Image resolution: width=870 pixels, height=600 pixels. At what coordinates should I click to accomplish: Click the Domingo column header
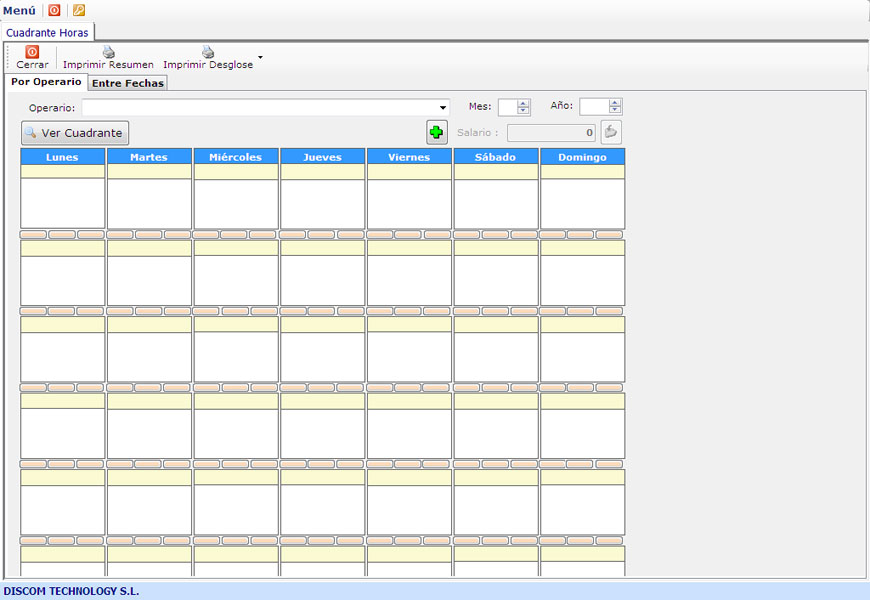(x=582, y=157)
